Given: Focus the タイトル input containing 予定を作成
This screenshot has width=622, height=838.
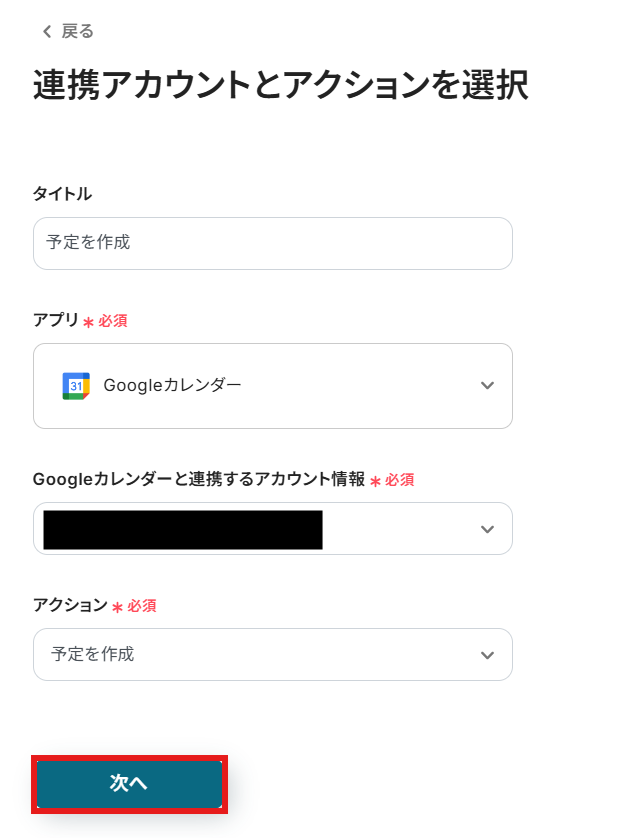Looking at the screenshot, I should tap(272, 243).
